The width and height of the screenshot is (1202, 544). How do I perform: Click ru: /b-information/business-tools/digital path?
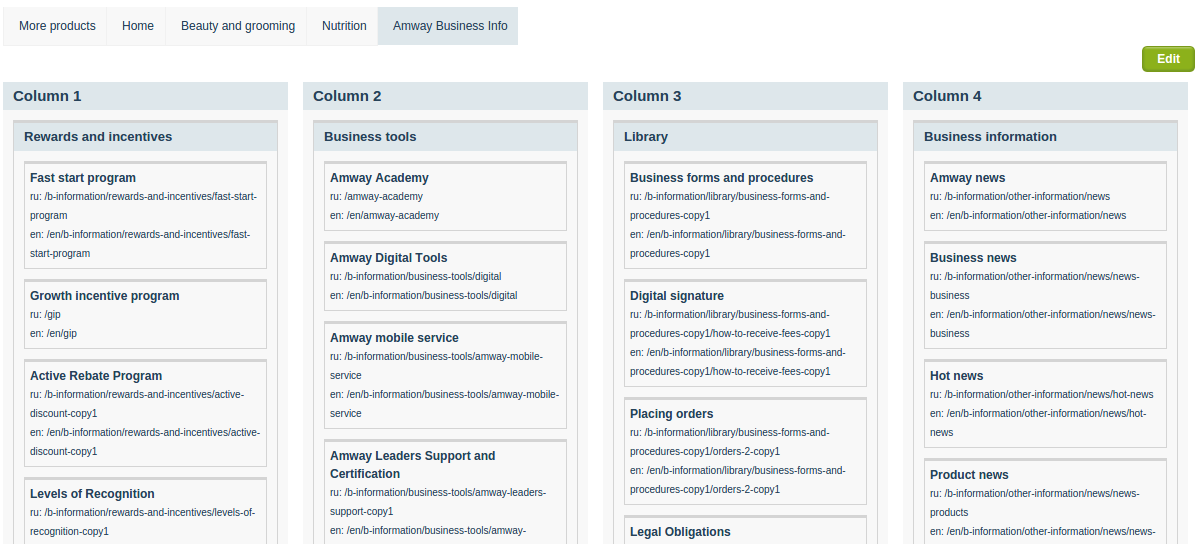(416, 277)
